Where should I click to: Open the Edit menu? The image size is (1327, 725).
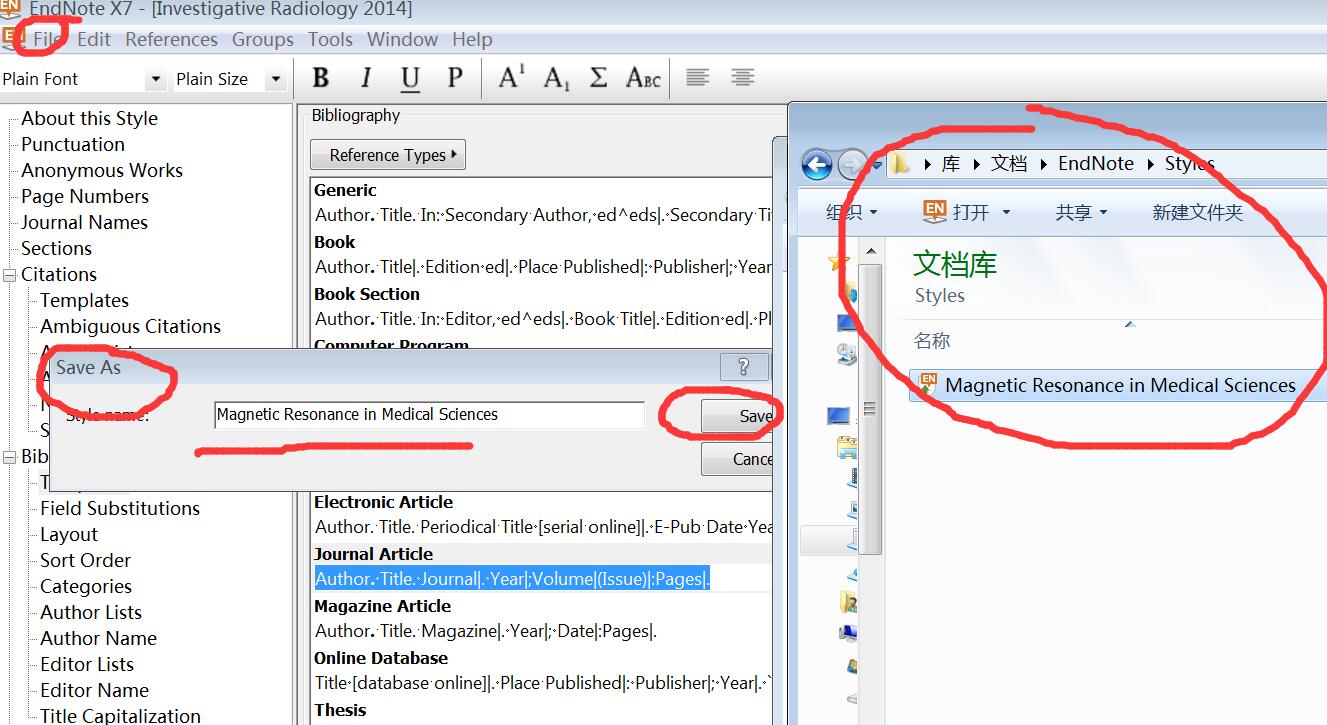tap(94, 39)
